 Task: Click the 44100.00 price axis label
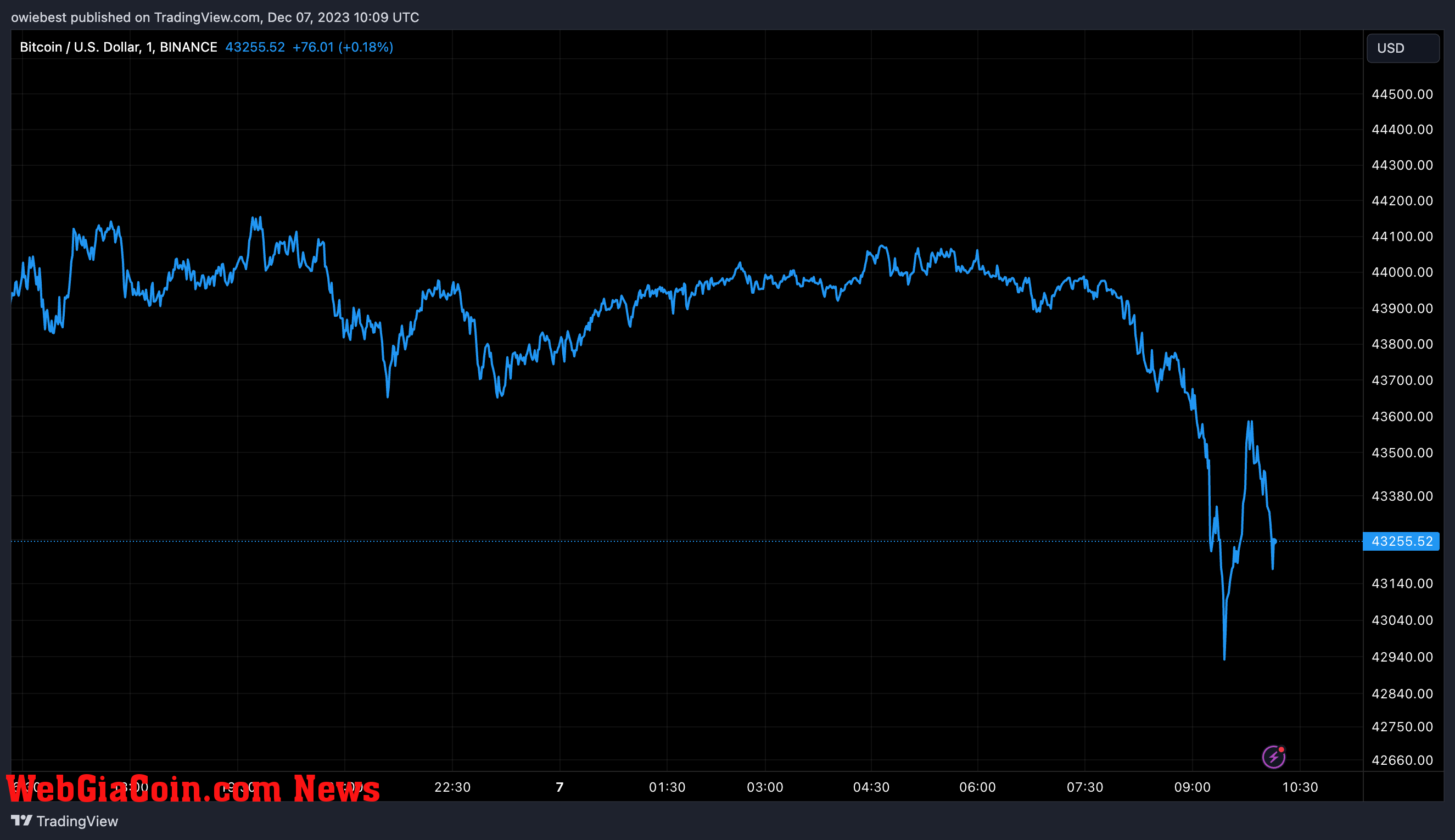pyautogui.click(x=1402, y=237)
